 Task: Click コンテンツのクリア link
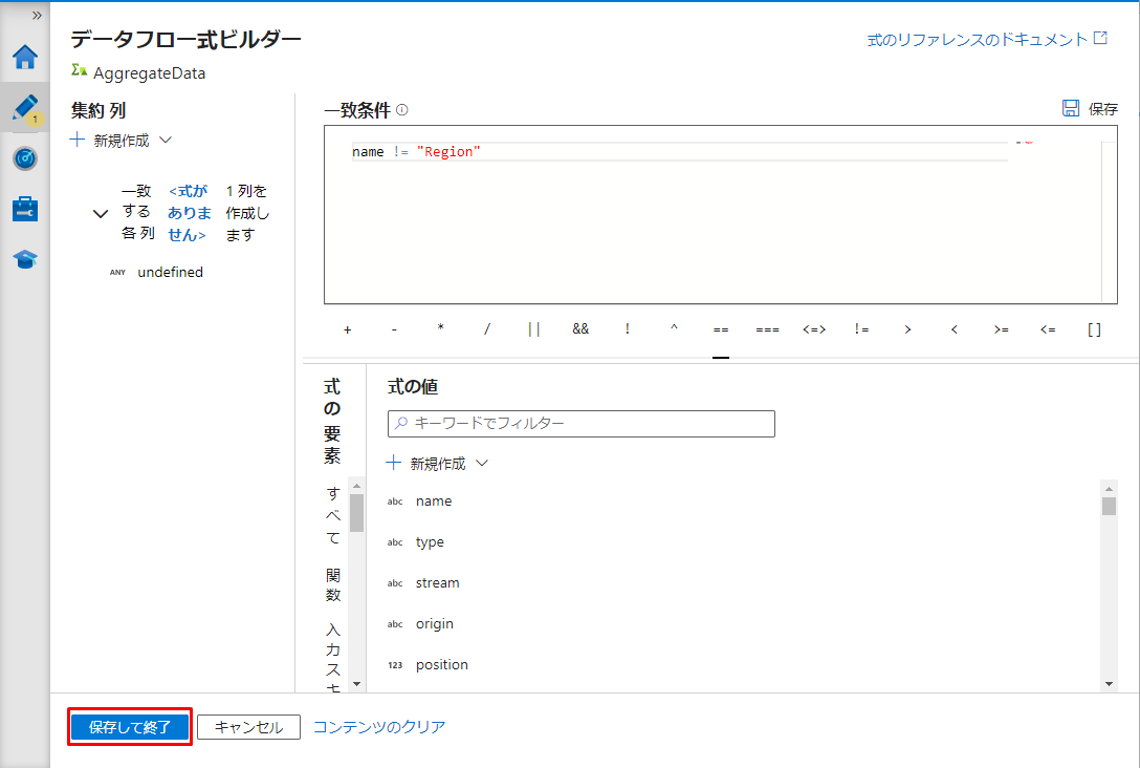379,727
